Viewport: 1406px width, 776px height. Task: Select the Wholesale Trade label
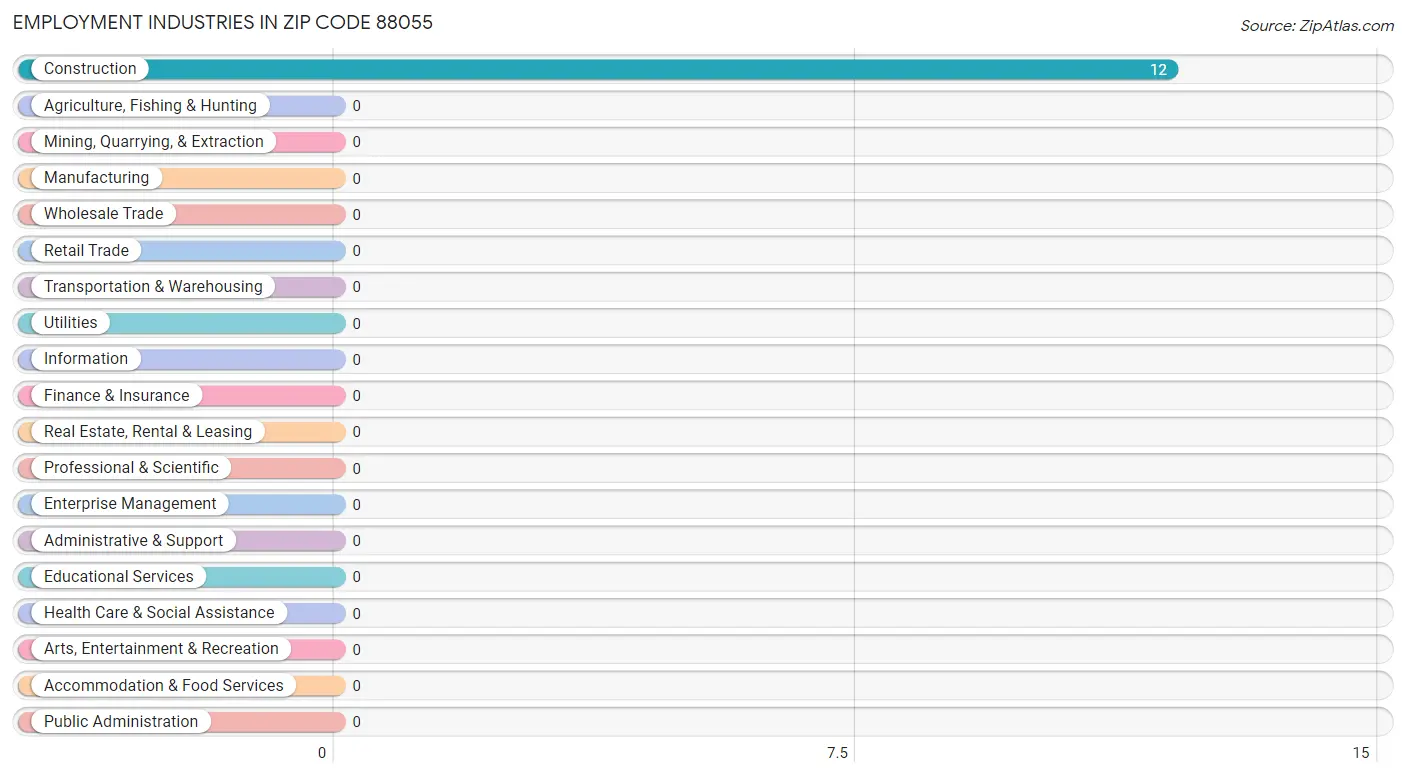(103, 214)
